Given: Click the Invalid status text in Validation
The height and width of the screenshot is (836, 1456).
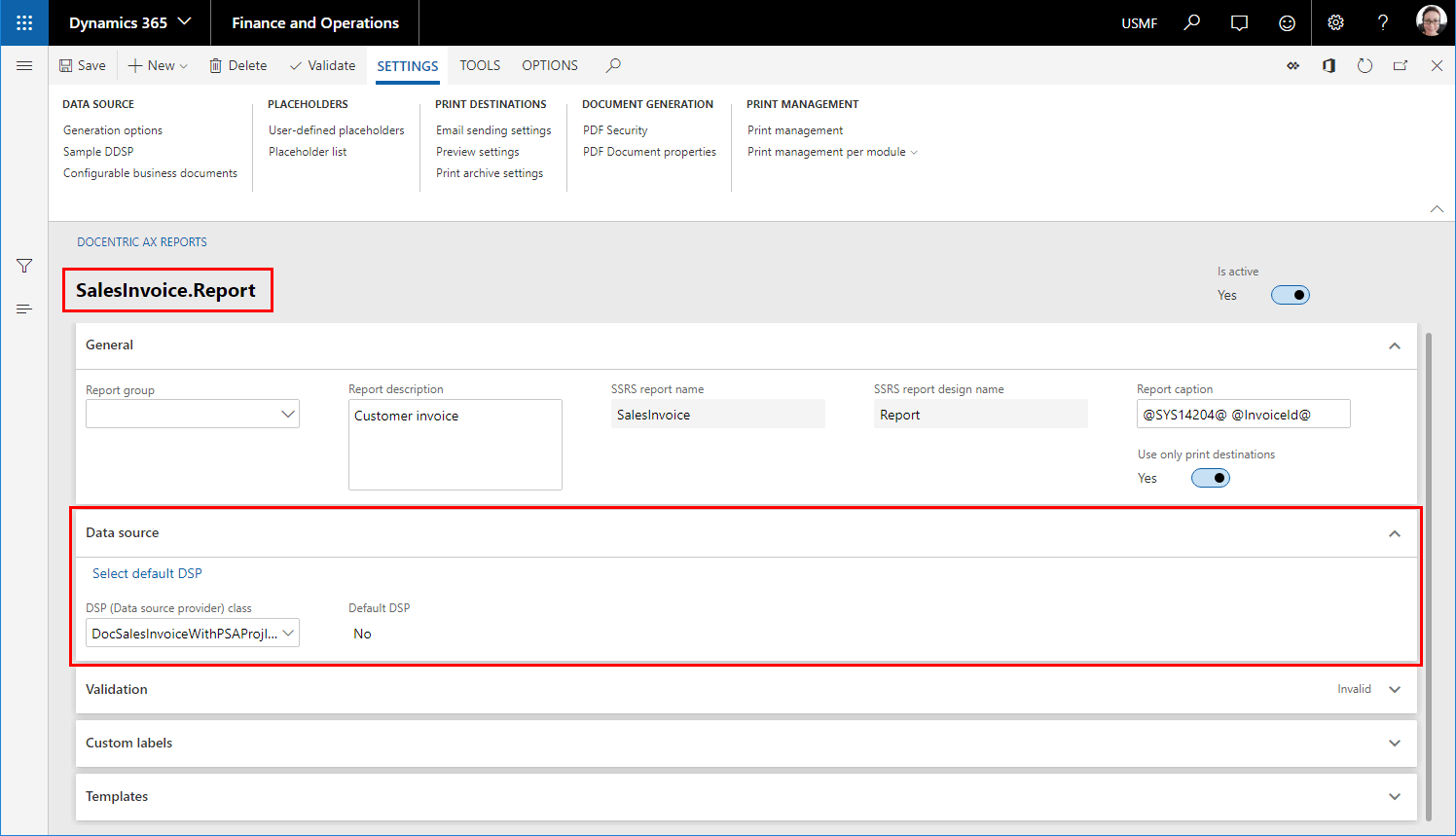Looking at the screenshot, I should [1354, 689].
